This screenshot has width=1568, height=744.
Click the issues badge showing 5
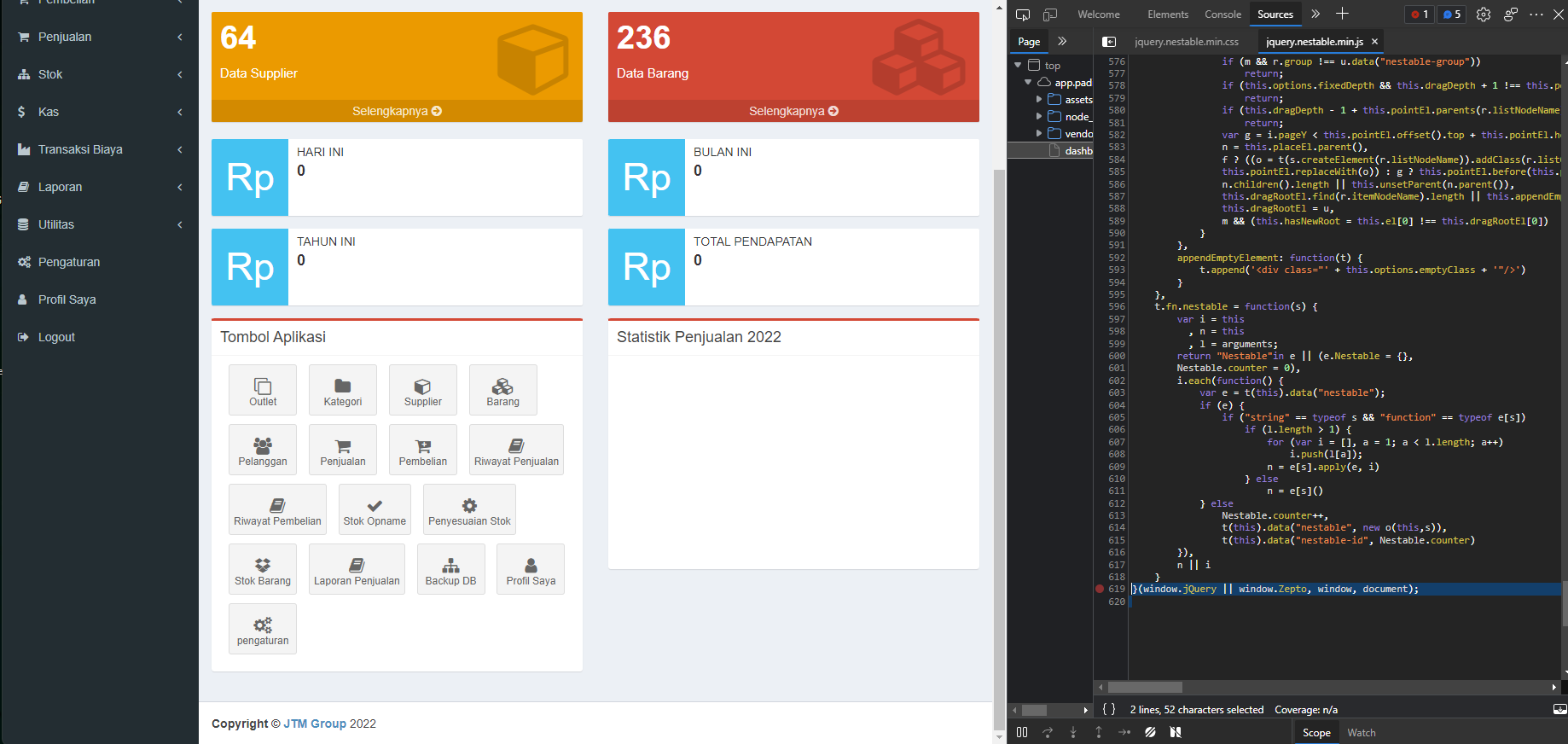point(1452,15)
